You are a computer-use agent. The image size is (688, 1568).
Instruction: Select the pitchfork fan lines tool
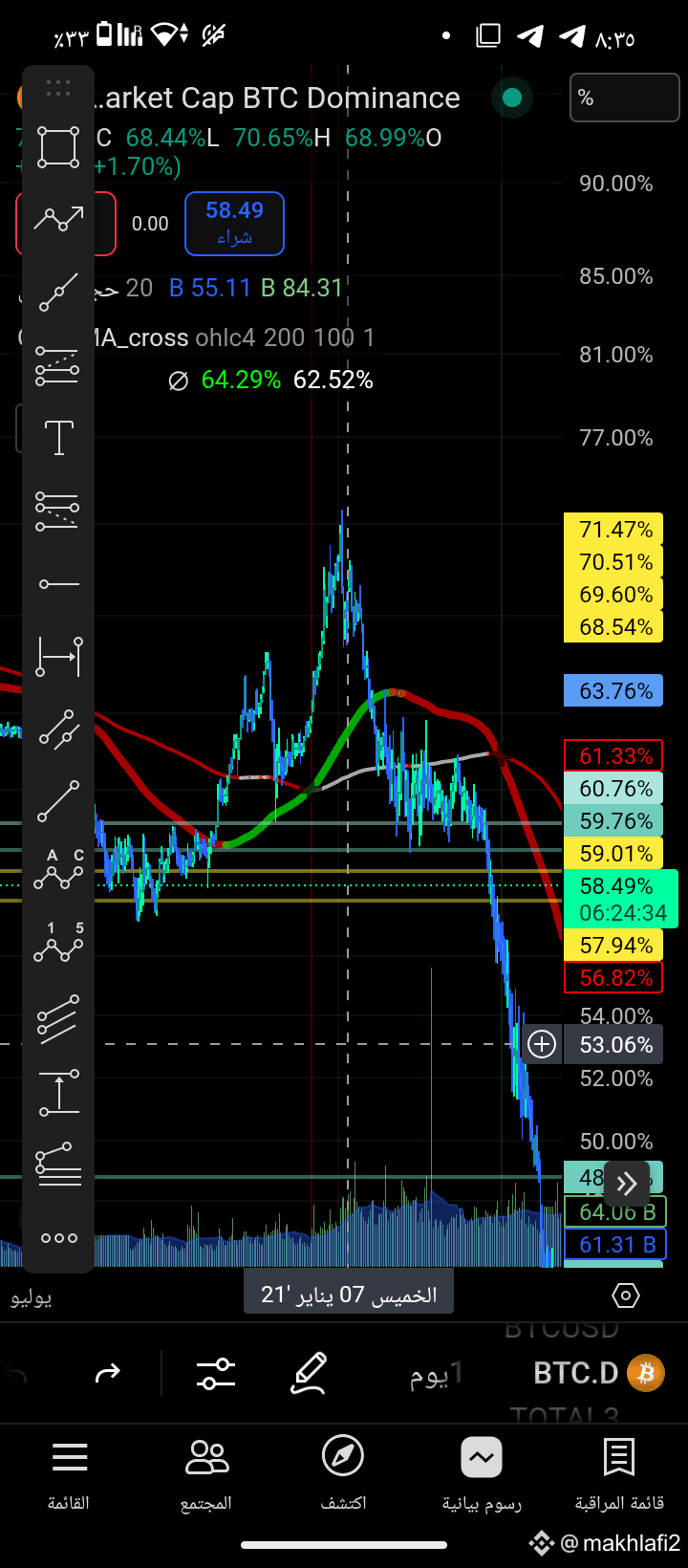coord(58,1019)
